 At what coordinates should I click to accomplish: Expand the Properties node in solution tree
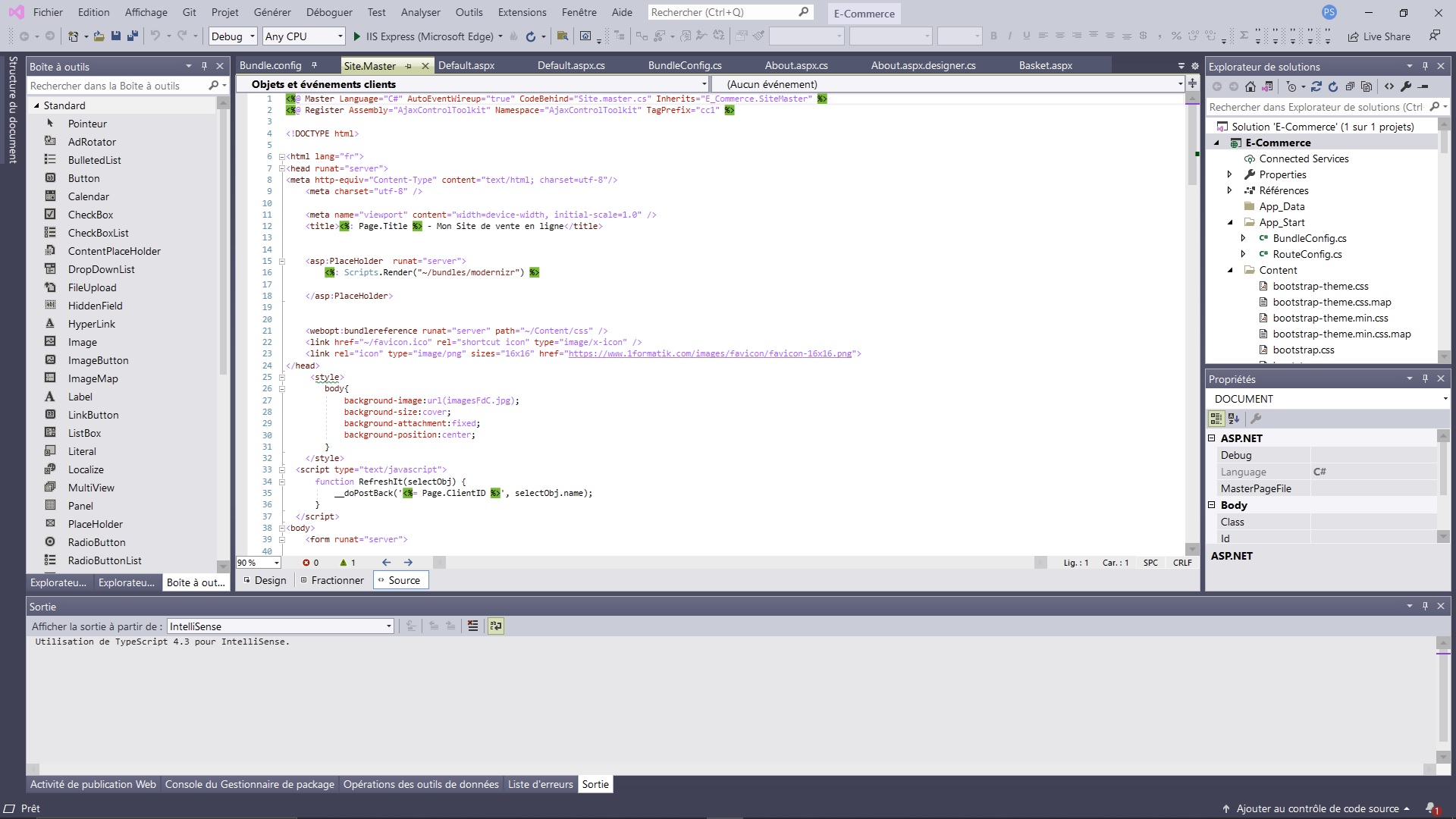(x=1229, y=174)
